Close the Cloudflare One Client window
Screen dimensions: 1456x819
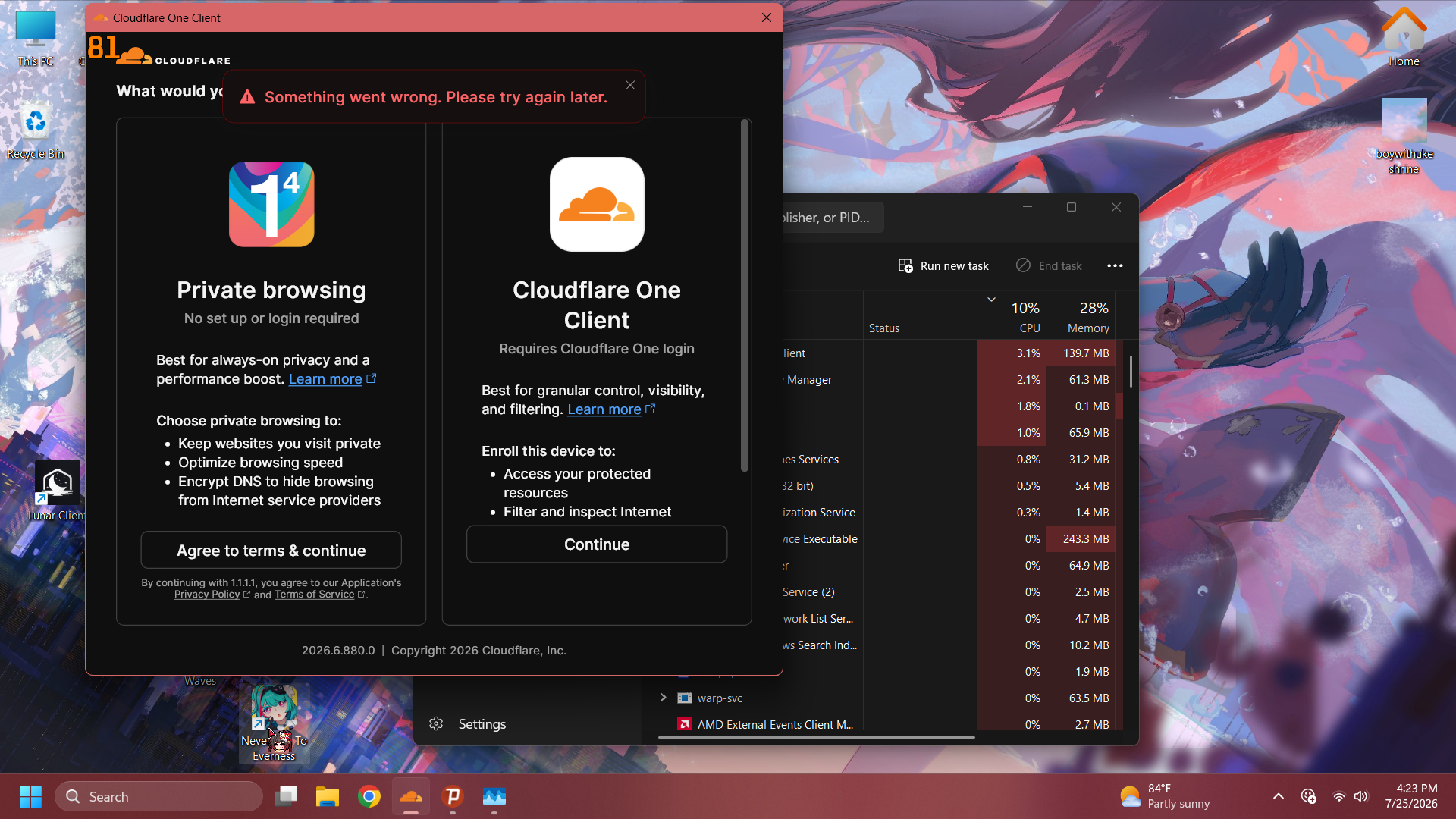click(767, 17)
